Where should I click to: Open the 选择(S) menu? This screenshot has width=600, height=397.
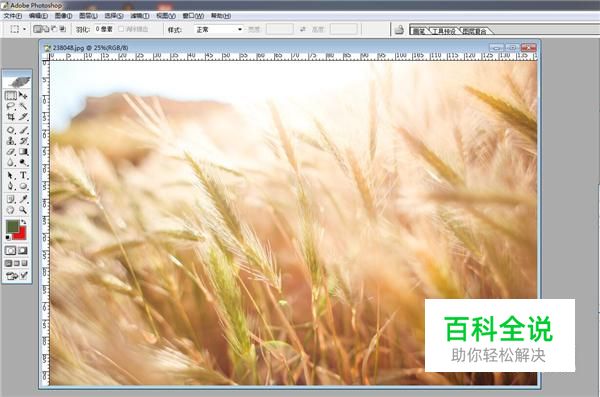[114, 16]
